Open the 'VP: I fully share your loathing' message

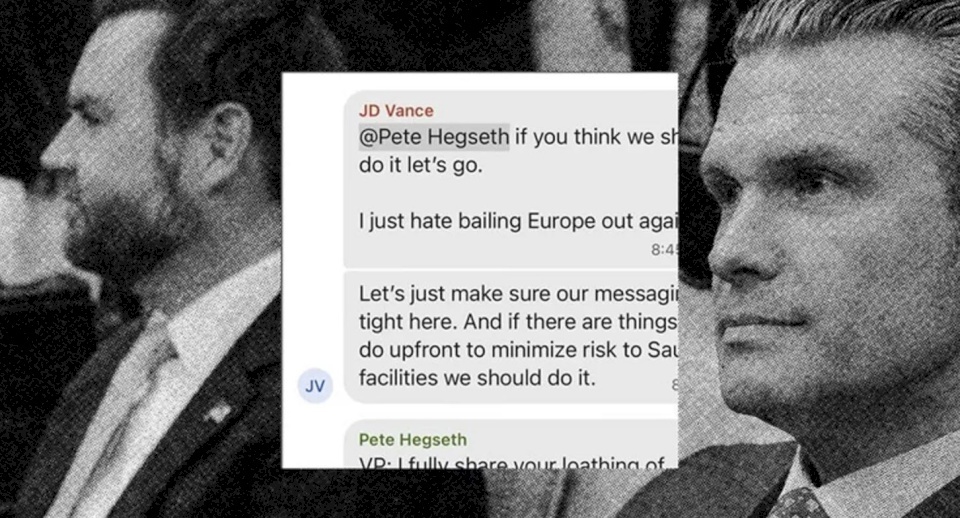(x=512, y=464)
